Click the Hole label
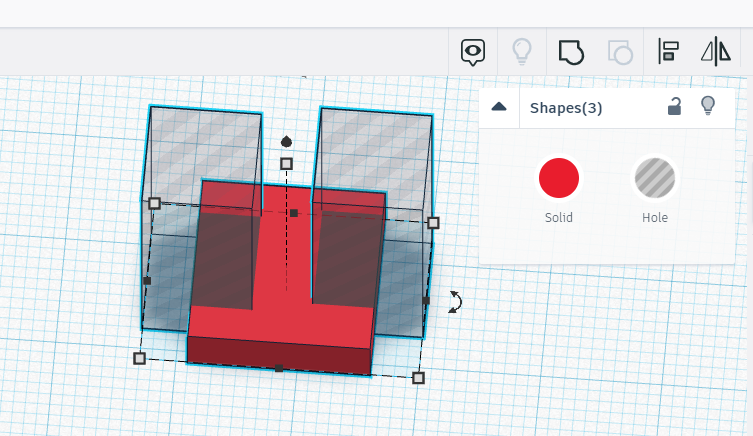 [655, 218]
